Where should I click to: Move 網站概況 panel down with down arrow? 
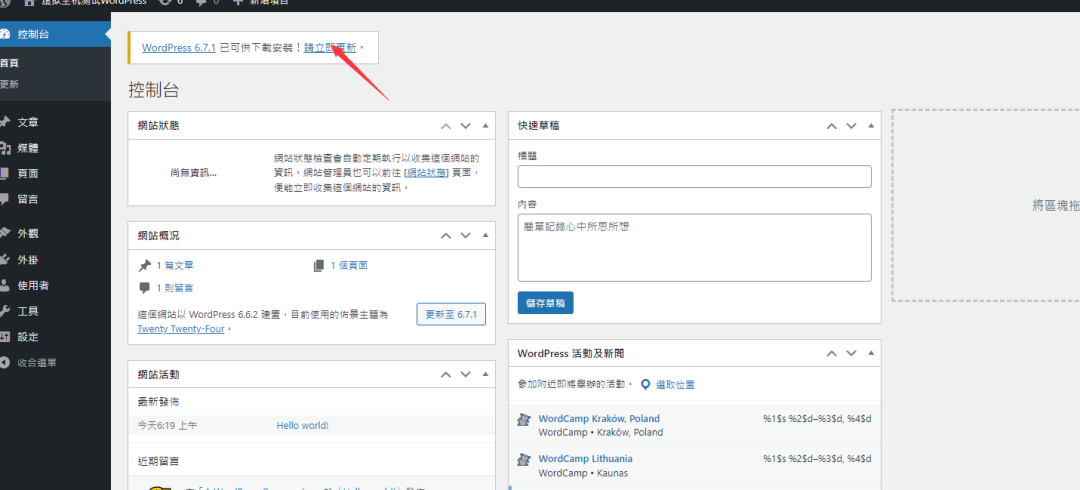click(x=465, y=236)
